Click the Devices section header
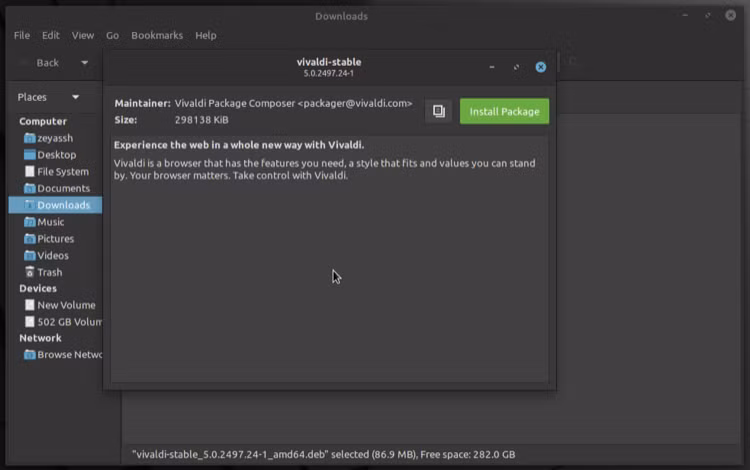Screen dimensions: 750x470 [38, 288]
